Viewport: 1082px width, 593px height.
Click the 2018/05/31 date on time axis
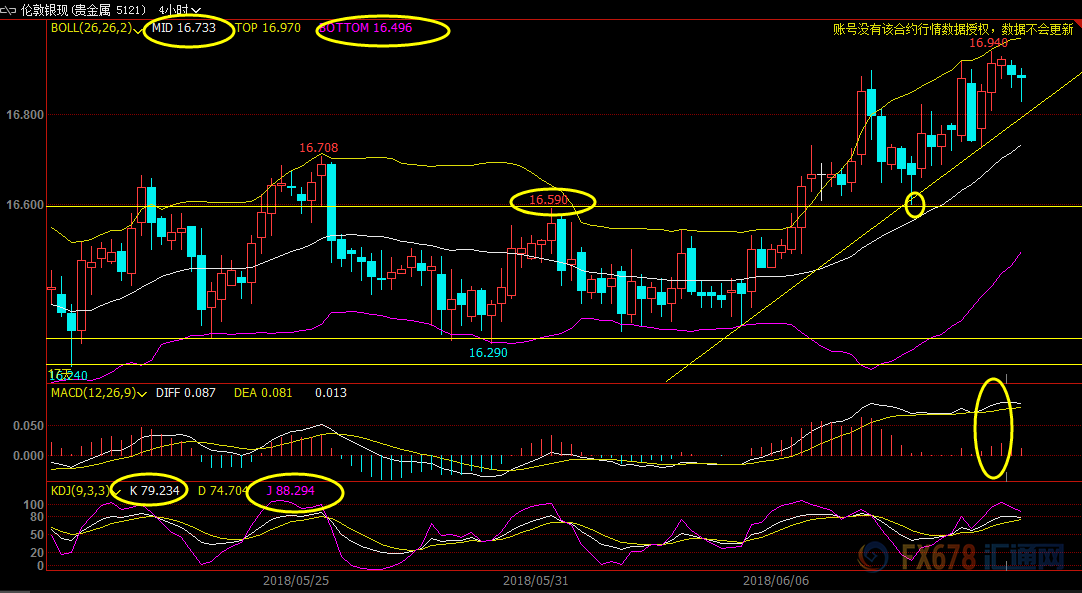[x=535, y=581]
